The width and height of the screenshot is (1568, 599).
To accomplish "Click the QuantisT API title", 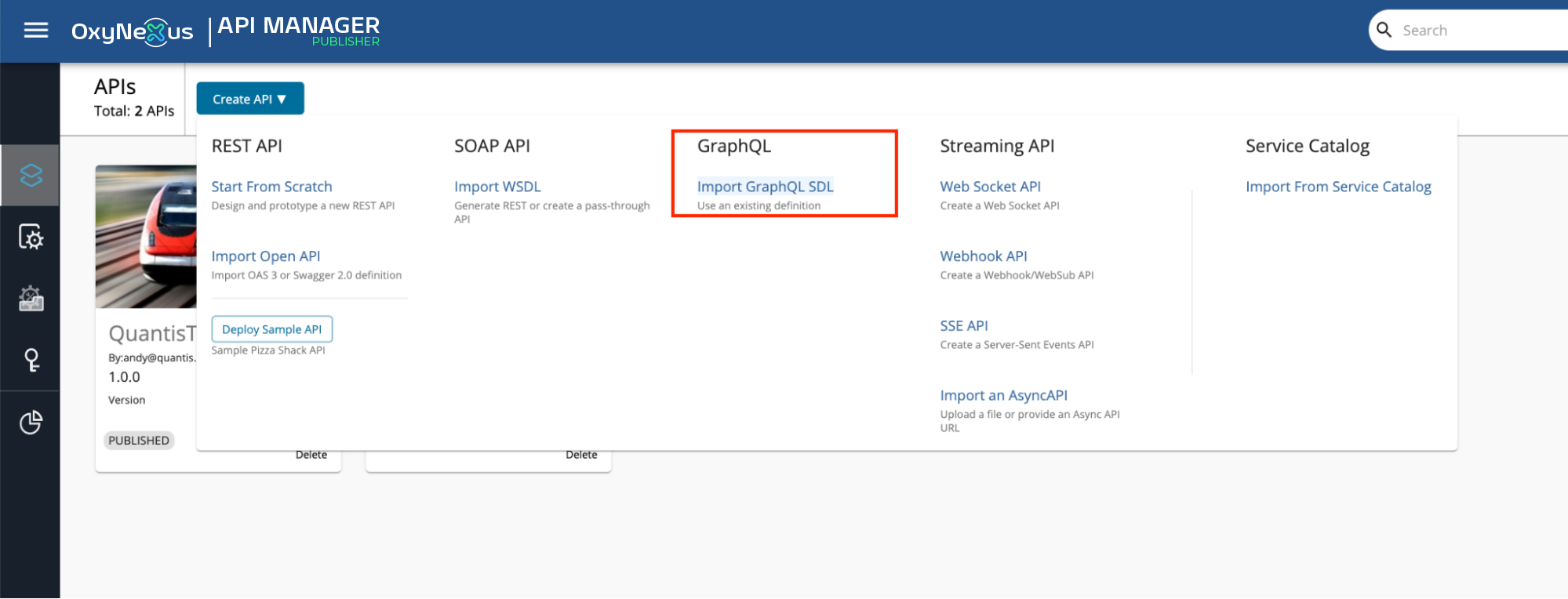I will click(152, 334).
